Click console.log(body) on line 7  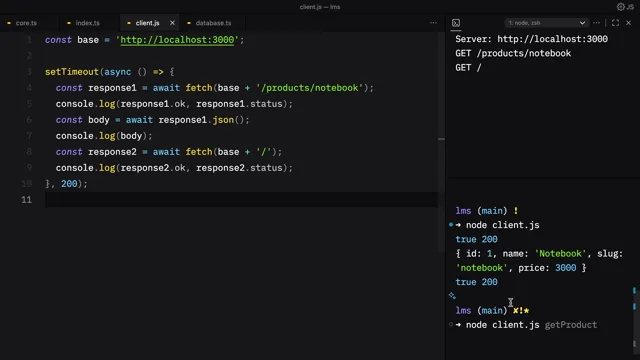click(x=104, y=136)
